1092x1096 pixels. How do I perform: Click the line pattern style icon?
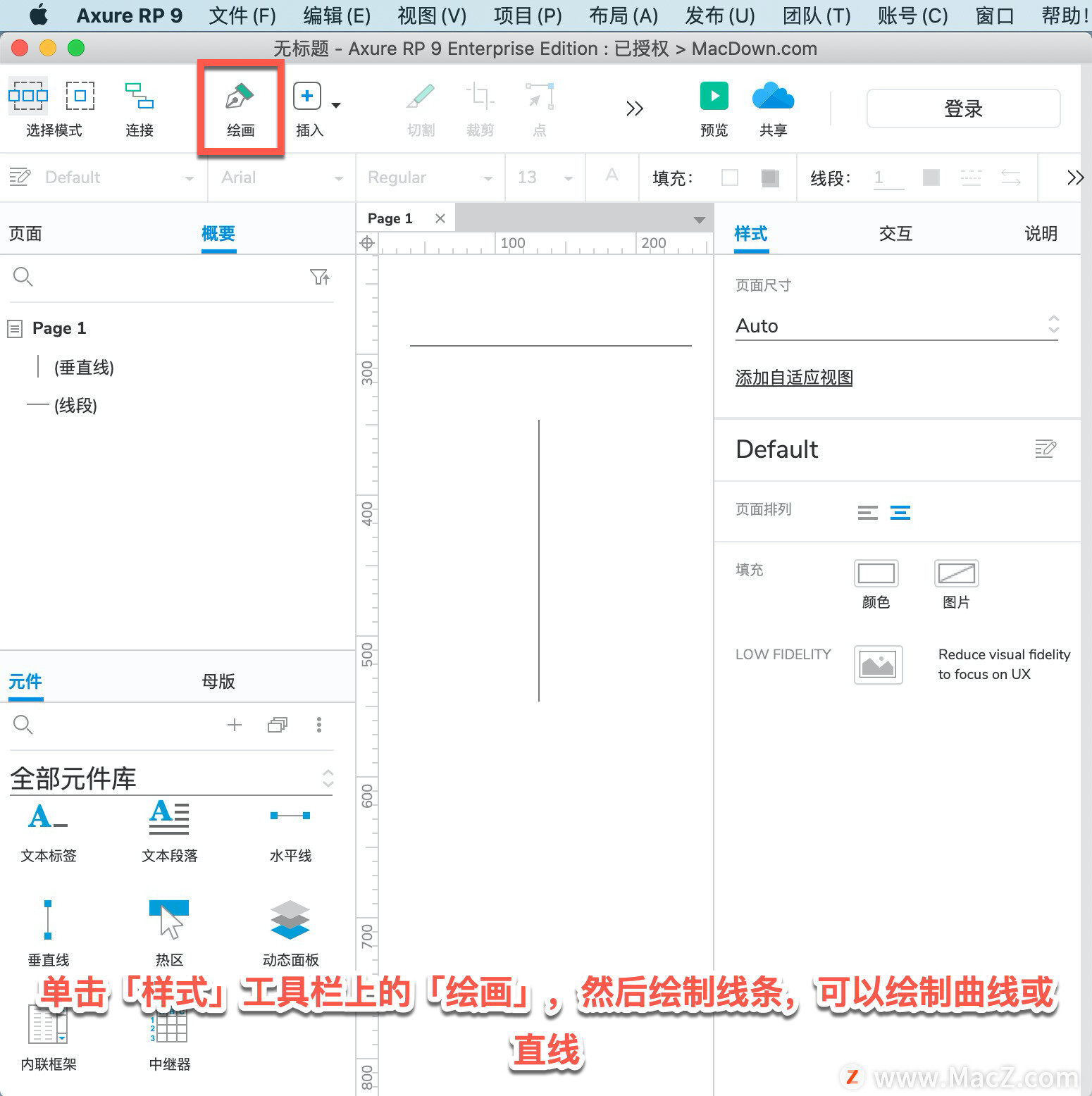971,178
